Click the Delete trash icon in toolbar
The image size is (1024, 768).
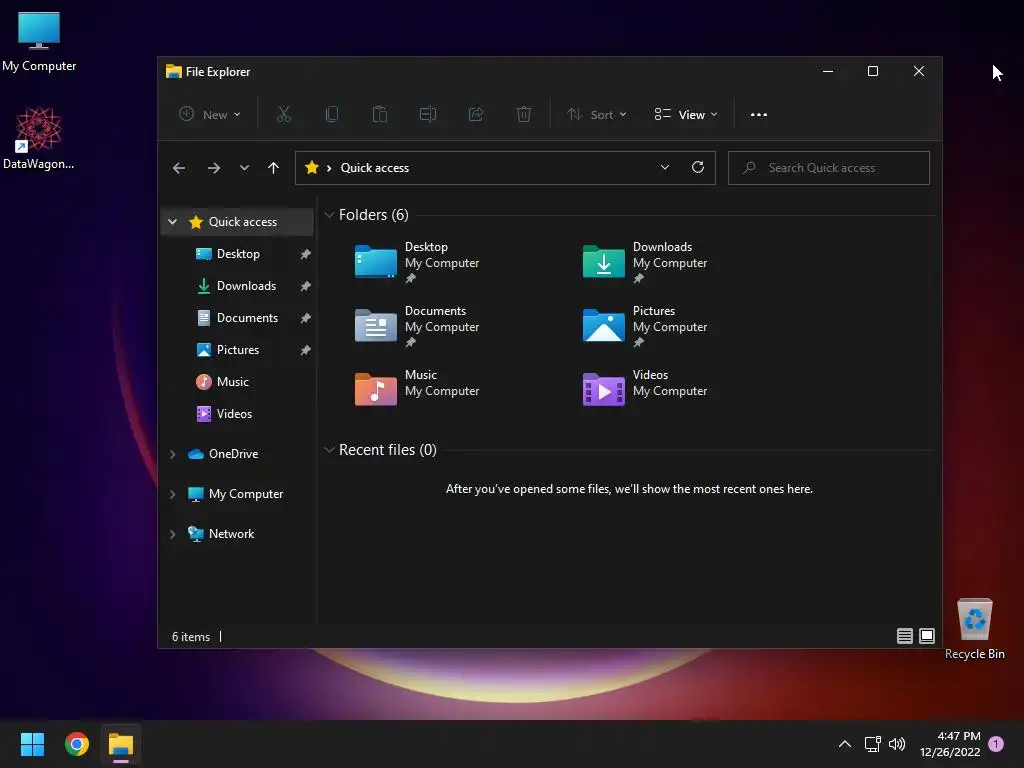pos(524,114)
